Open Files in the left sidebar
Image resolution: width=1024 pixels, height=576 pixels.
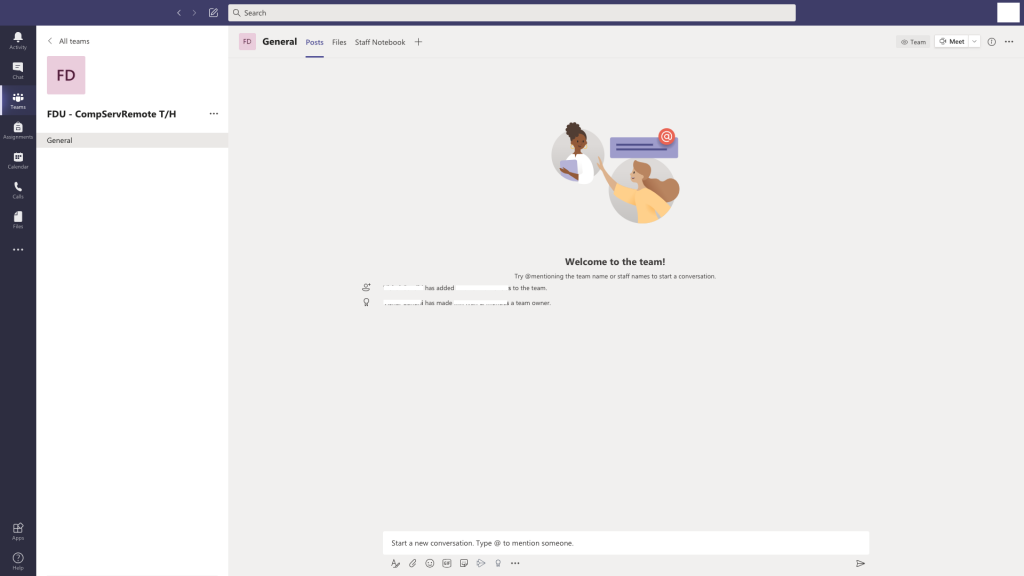[18, 220]
